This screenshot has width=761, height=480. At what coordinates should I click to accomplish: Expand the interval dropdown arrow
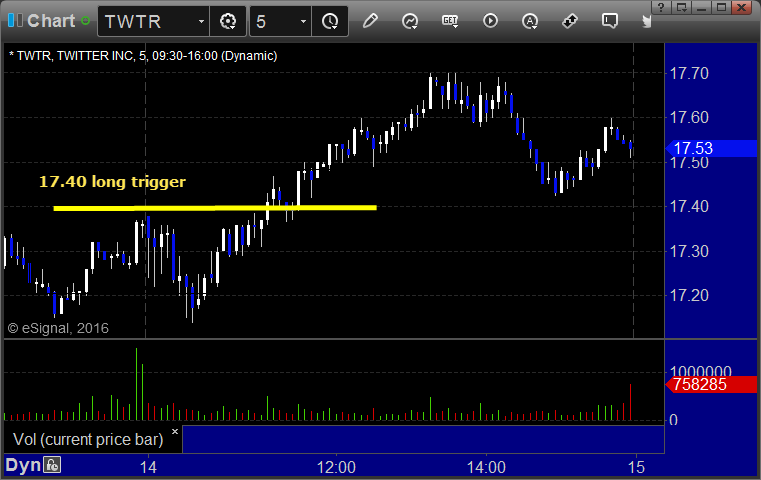click(303, 21)
